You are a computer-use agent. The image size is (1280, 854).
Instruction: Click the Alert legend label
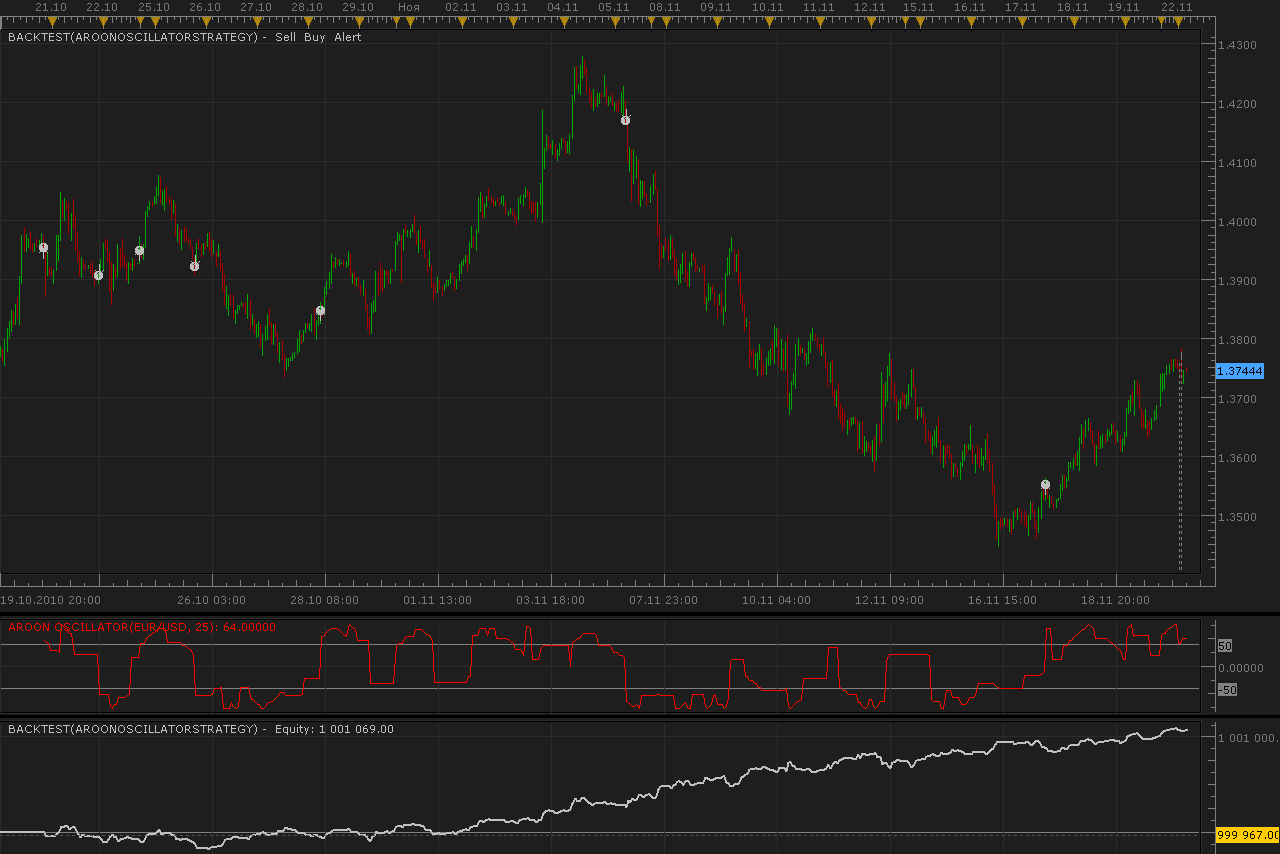coord(348,37)
